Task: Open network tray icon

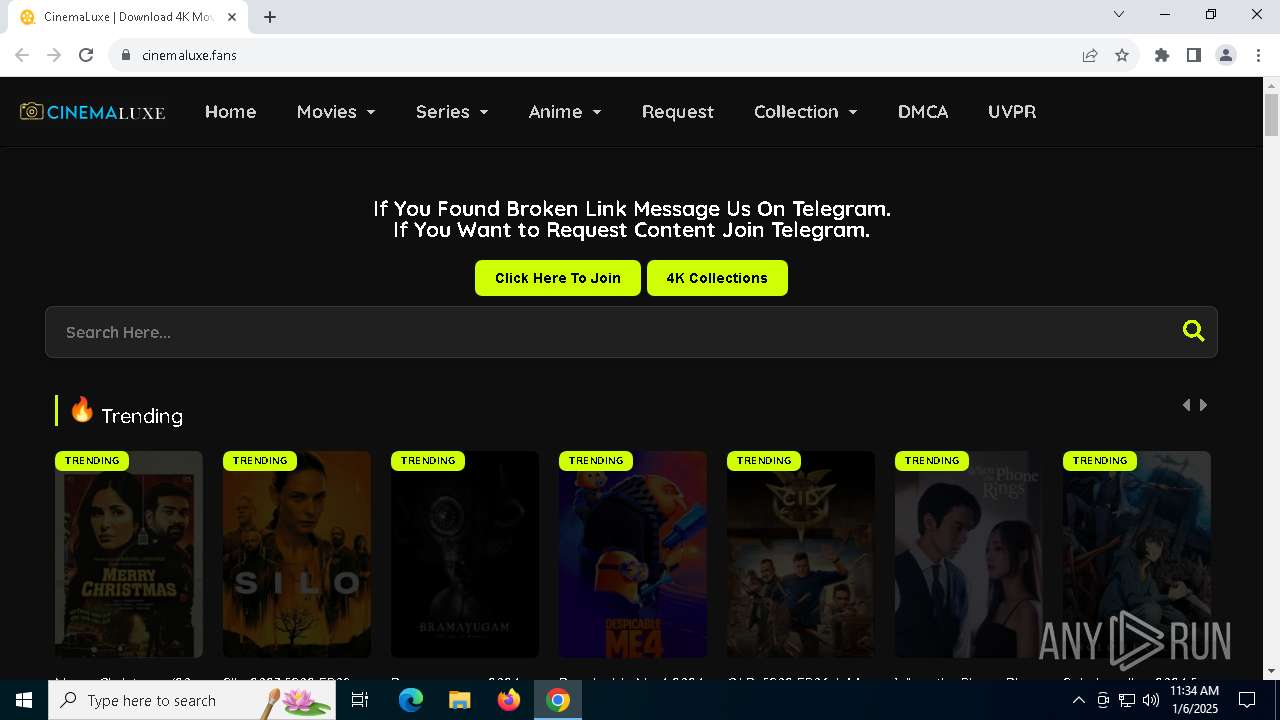Action: point(1127,700)
